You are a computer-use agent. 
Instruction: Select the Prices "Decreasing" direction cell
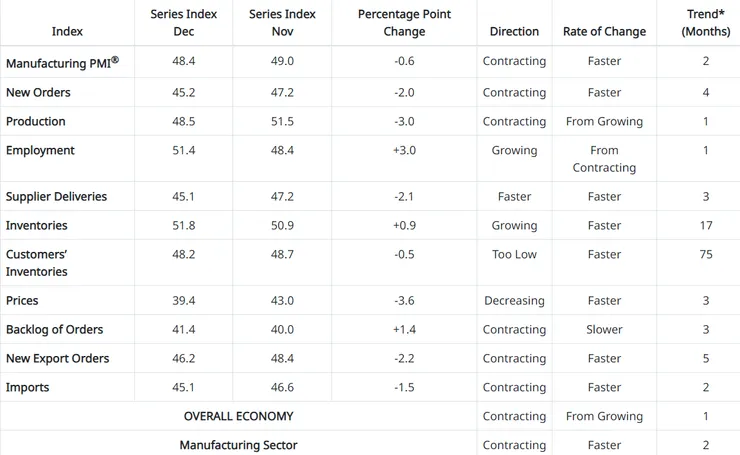(x=514, y=301)
